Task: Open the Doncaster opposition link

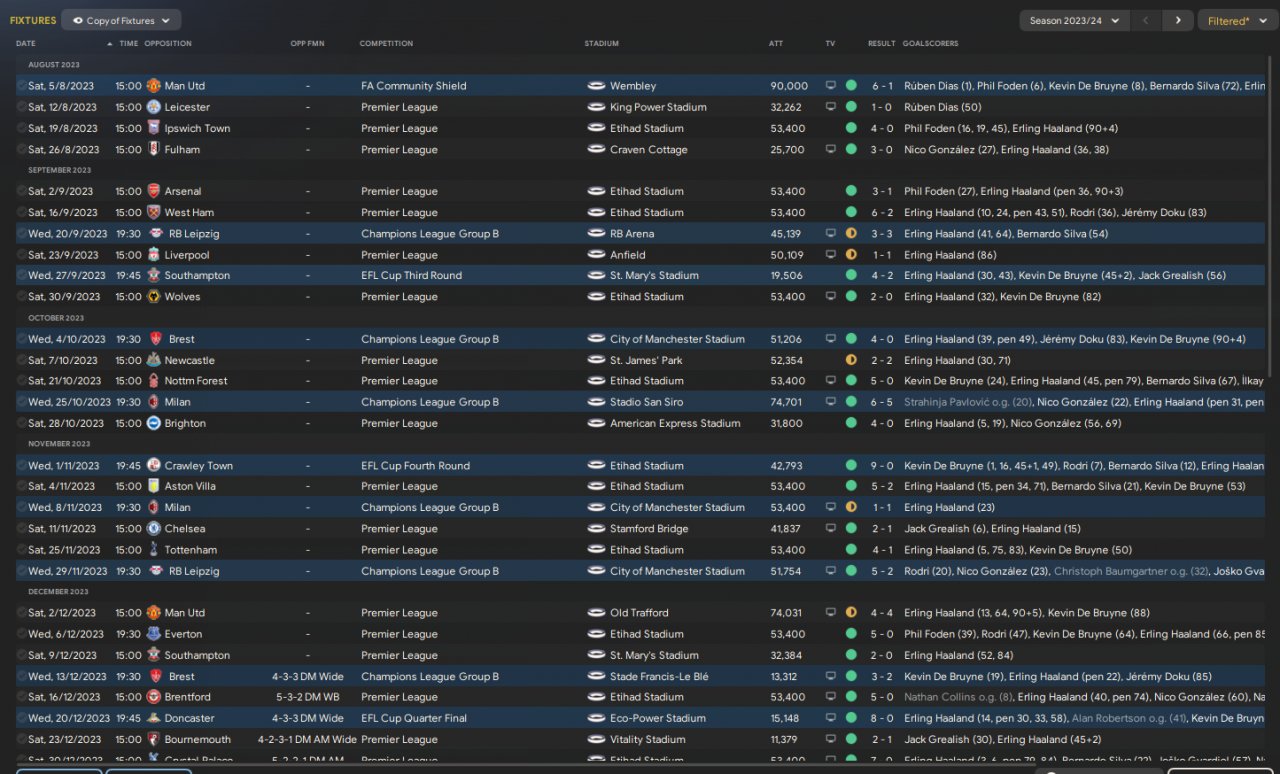Action: (190, 718)
